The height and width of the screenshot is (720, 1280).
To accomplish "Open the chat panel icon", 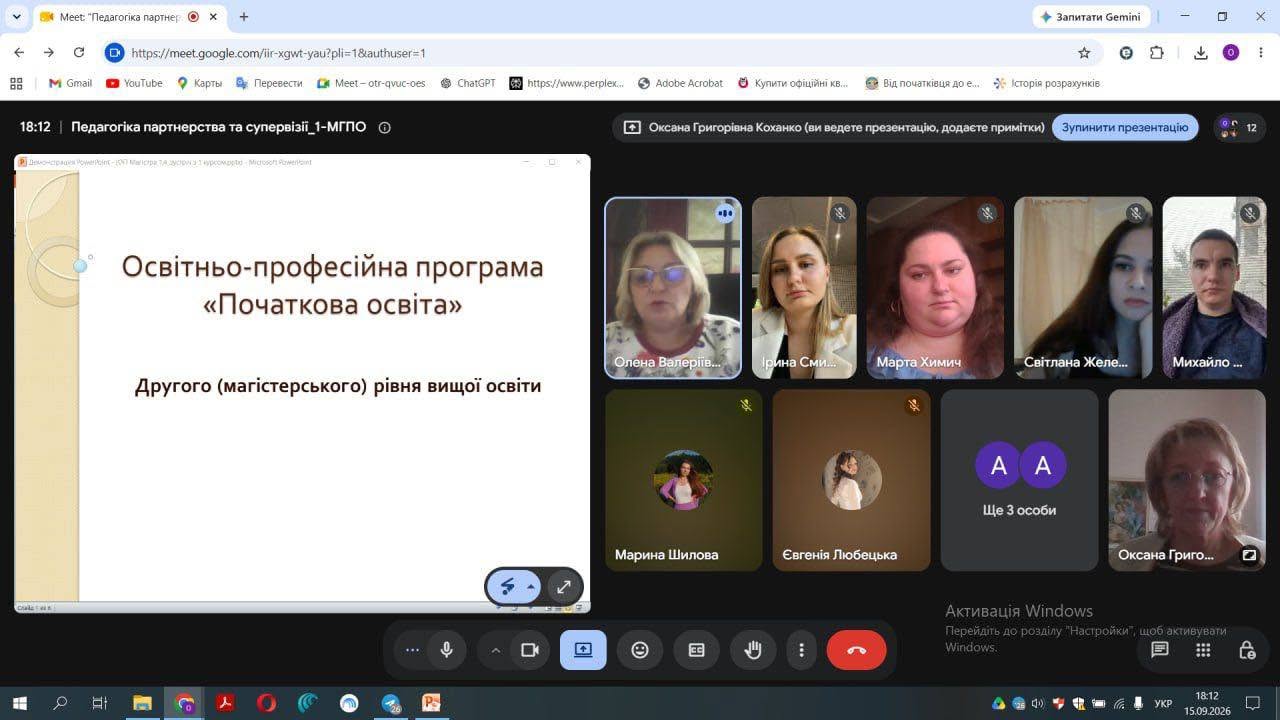I will click(x=1160, y=650).
